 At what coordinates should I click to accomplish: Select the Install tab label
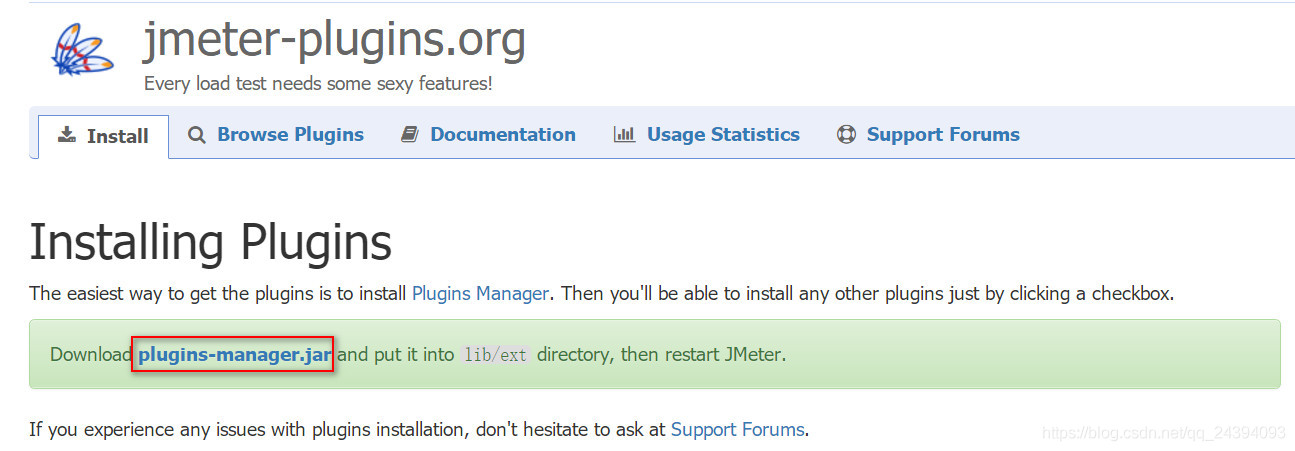coord(118,136)
